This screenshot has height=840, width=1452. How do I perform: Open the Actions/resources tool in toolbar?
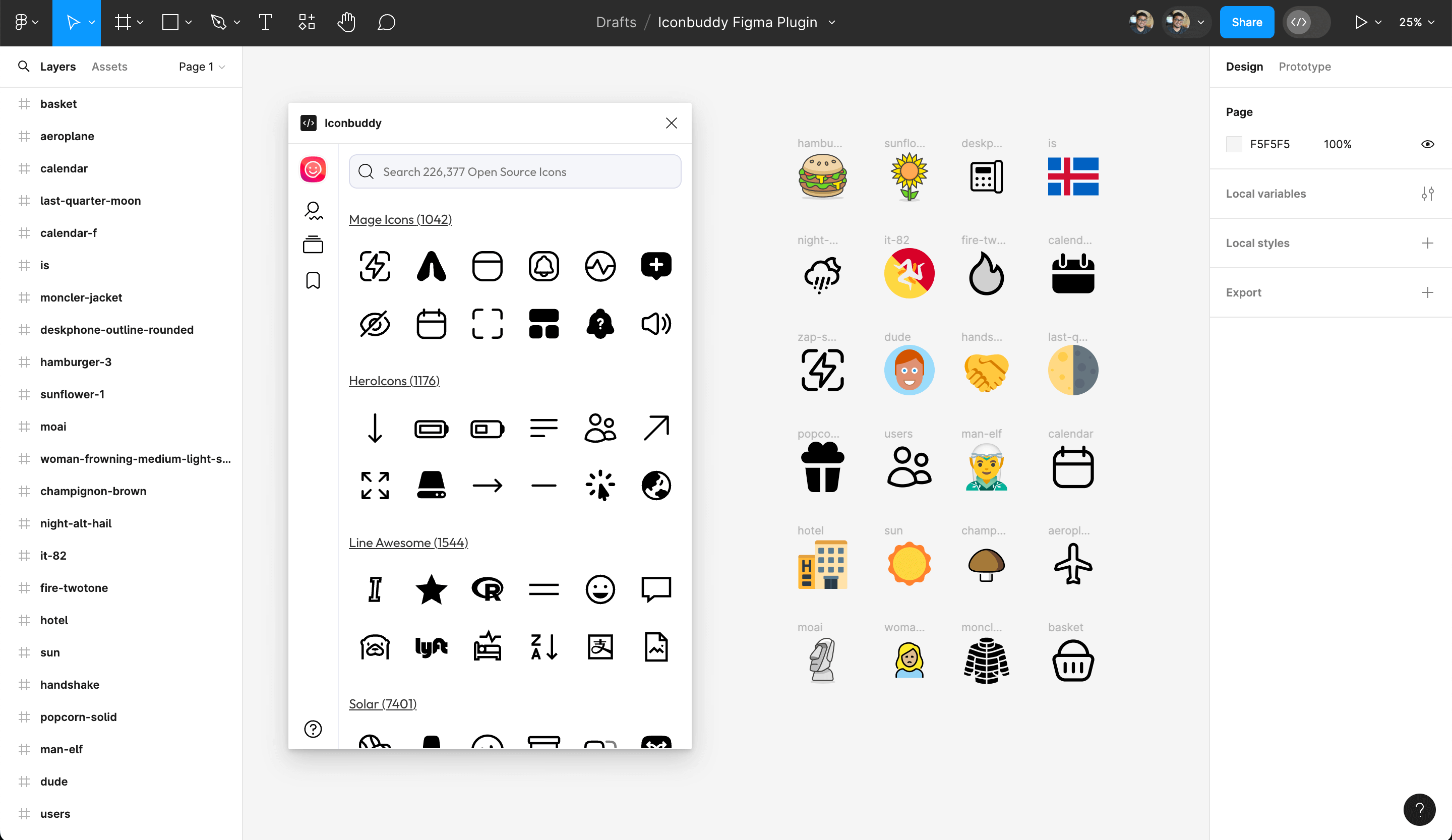(306, 22)
